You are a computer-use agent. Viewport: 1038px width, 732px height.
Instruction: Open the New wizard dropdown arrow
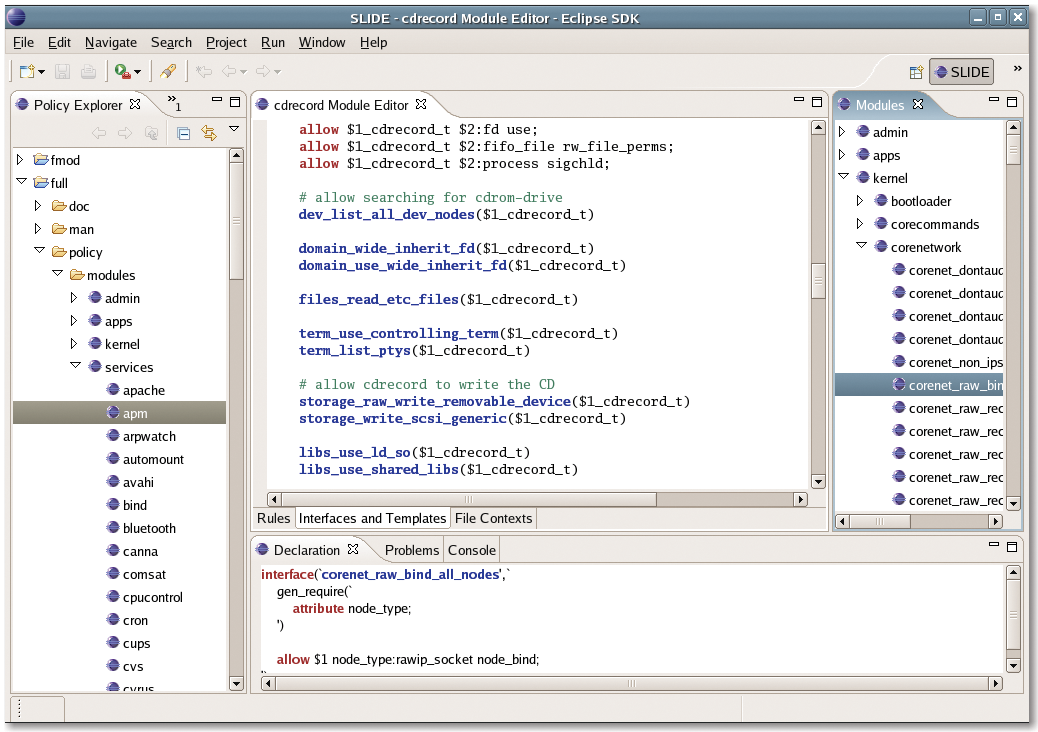(41, 72)
